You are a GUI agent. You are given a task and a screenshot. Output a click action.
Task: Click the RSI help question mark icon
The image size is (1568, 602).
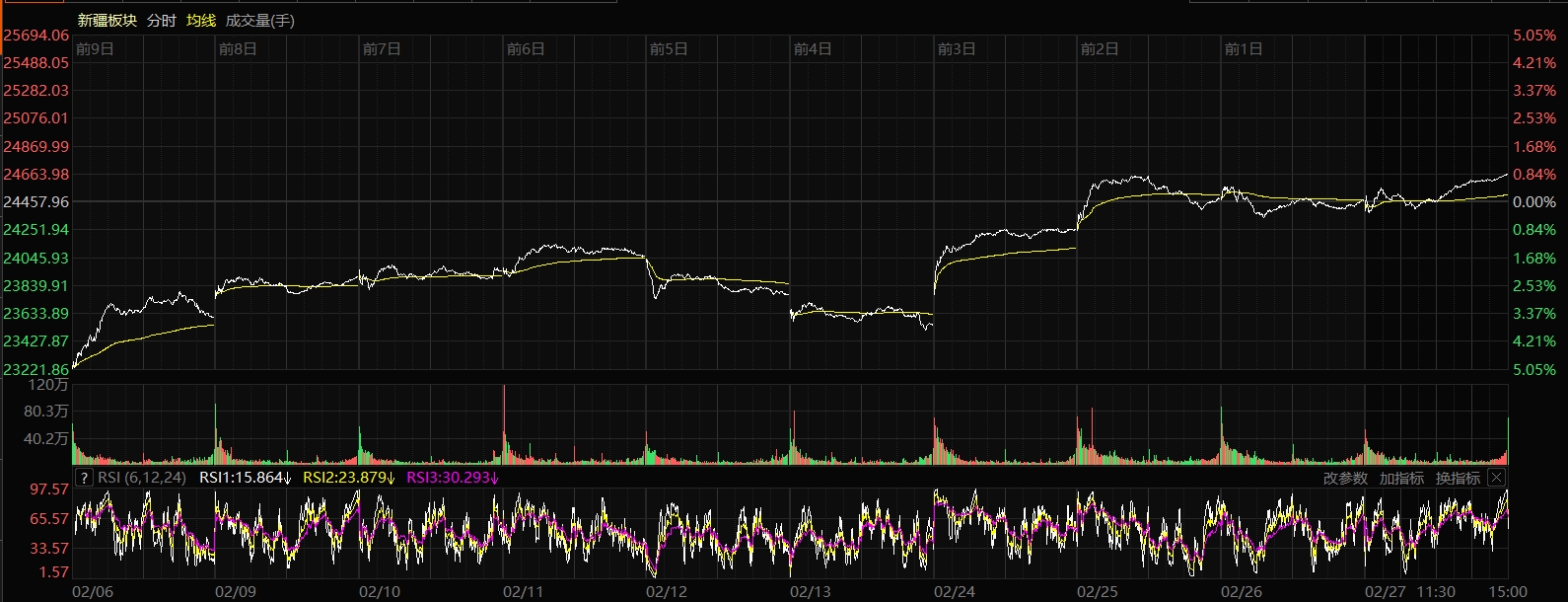tap(85, 478)
